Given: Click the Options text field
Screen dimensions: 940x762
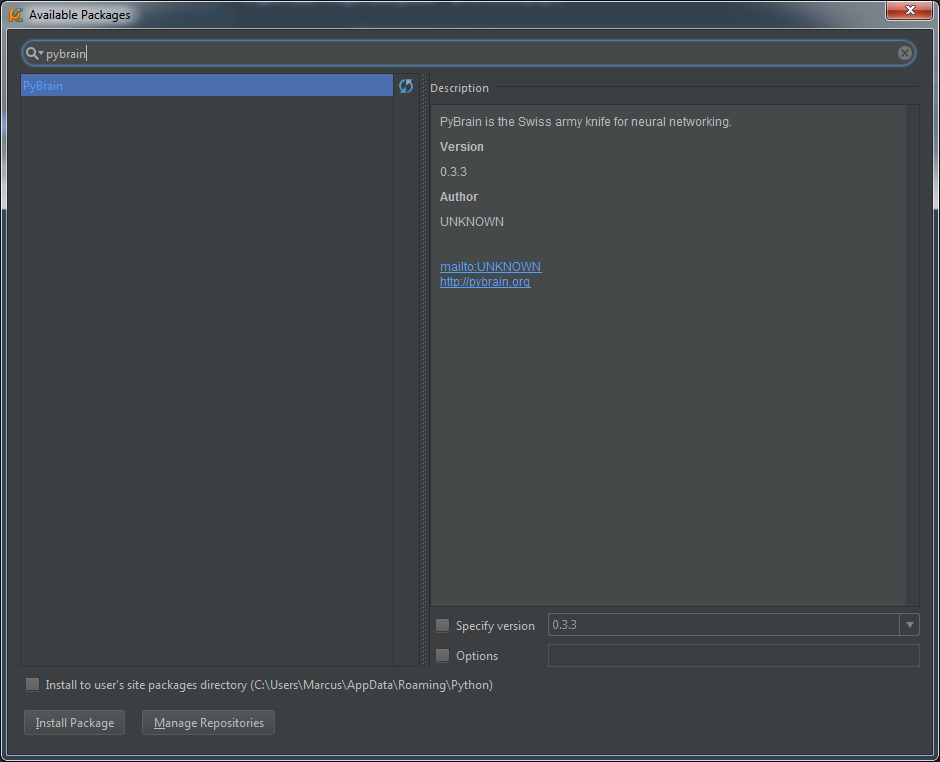Looking at the screenshot, I should (x=733, y=656).
